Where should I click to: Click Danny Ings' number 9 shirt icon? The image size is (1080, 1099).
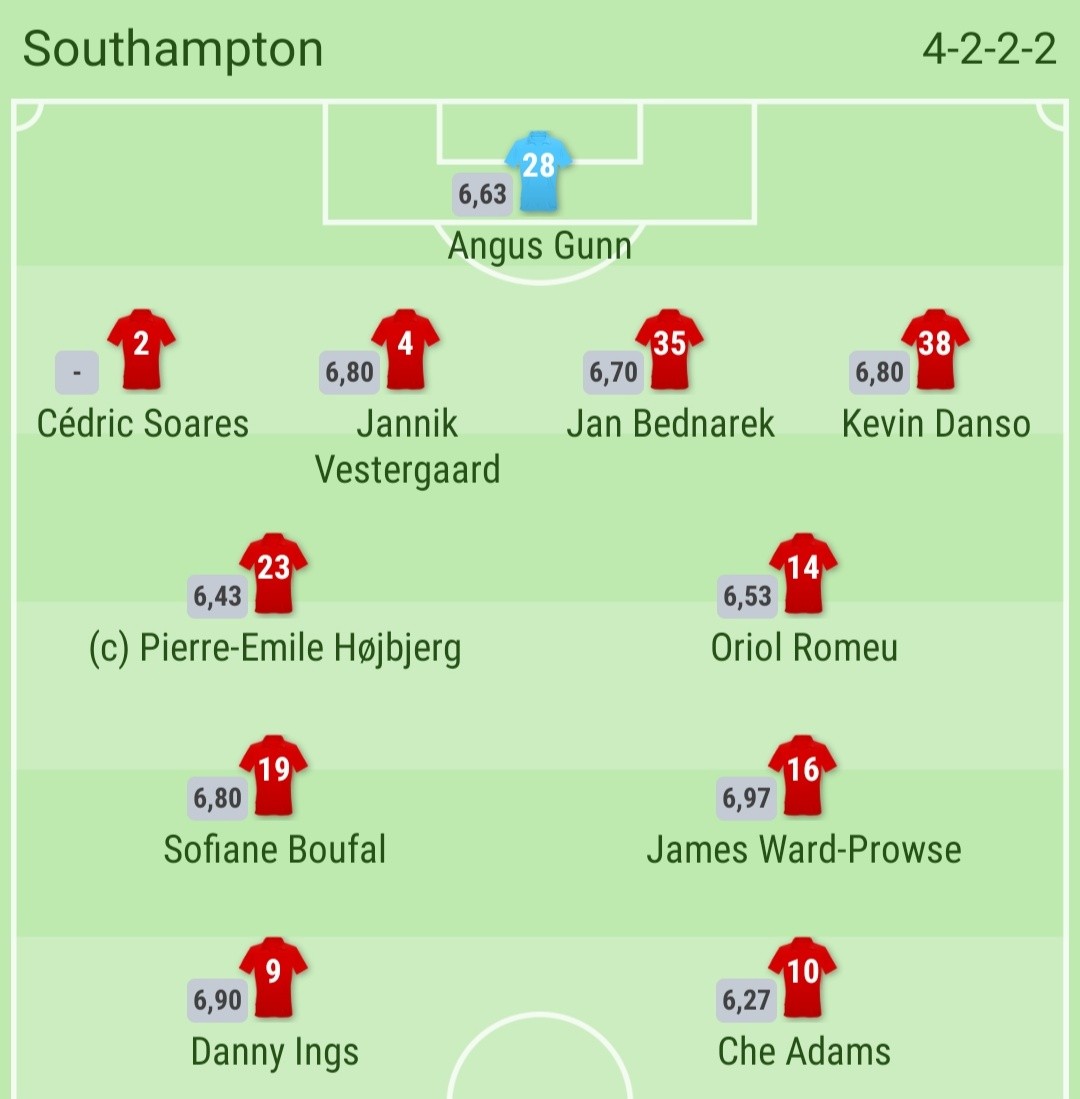tap(273, 979)
